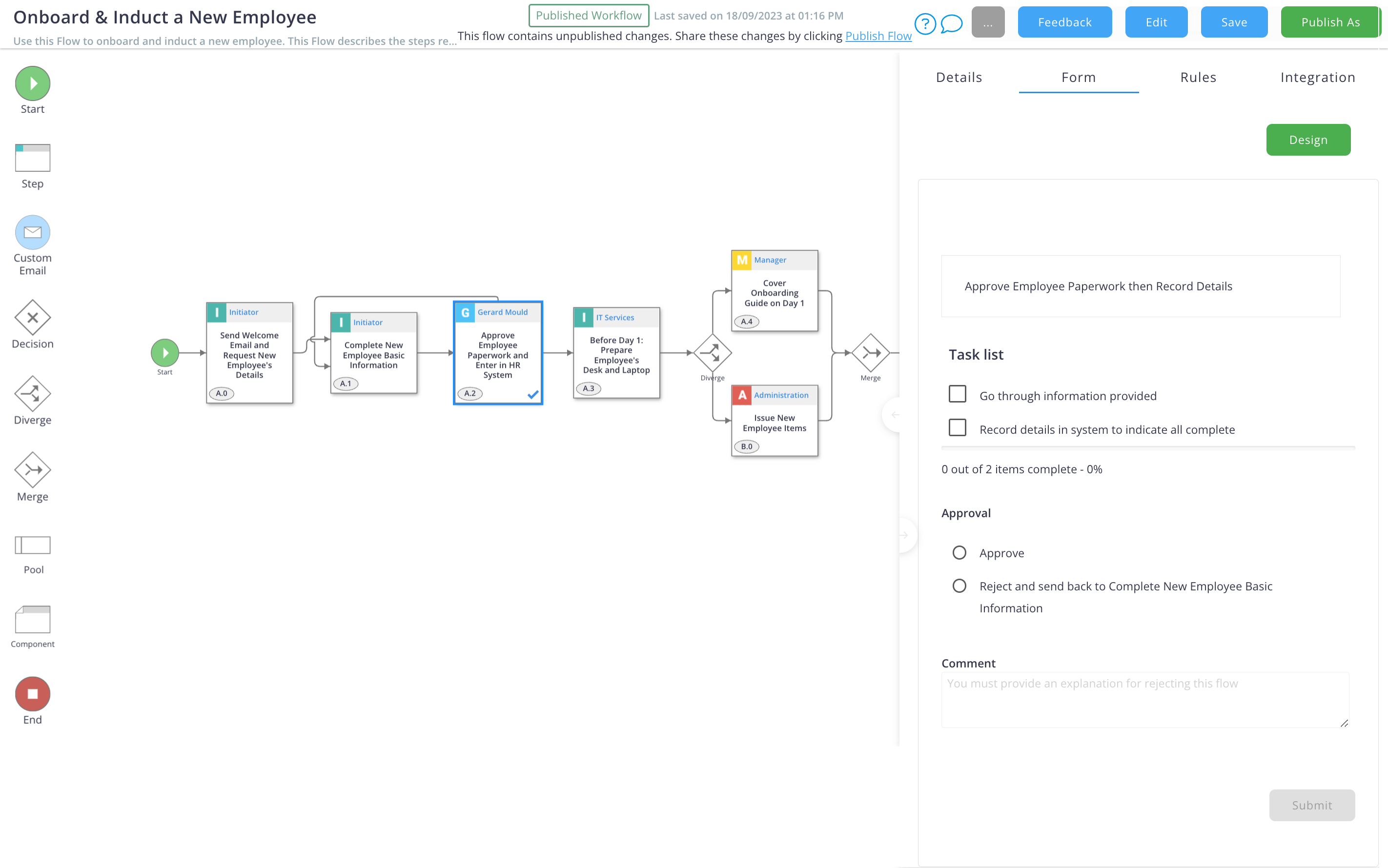Pick the Custom Email palette icon
The width and height of the screenshot is (1388, 868).
(32, 233)
